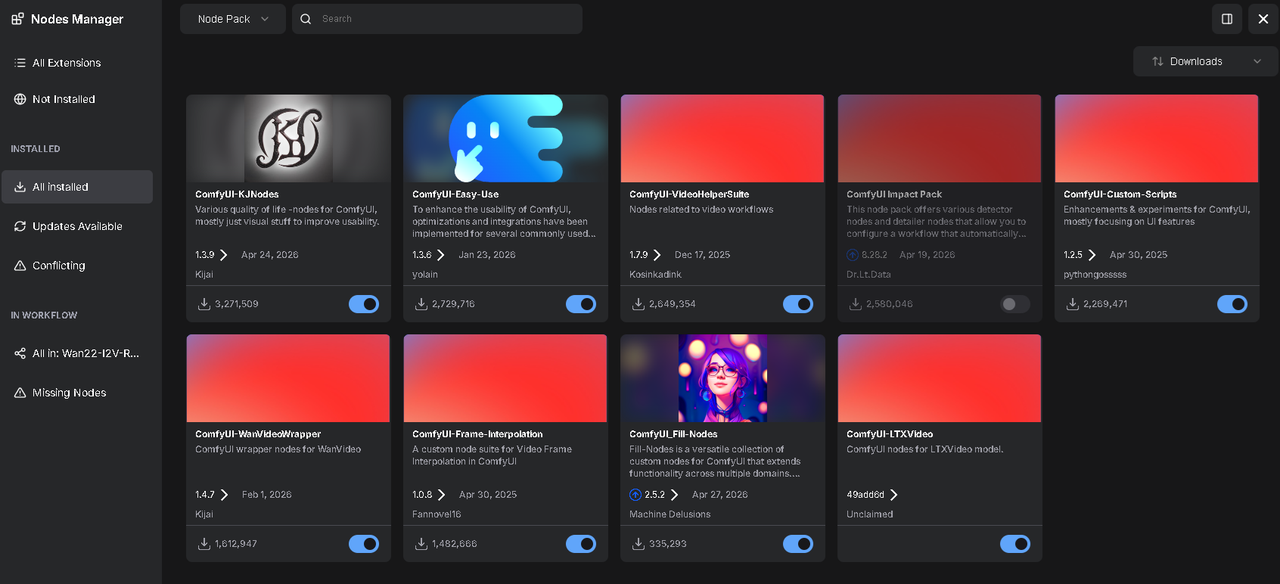1280x584 pixels.
Task: Turn off ComfyUI-Frame-Interpolation switch
Action: [x=581, y=544]
